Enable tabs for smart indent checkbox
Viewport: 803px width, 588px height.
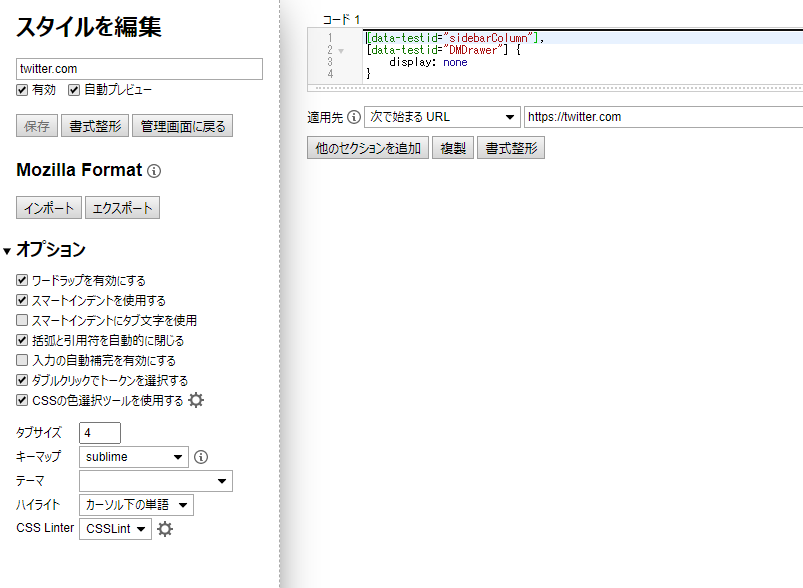(x=22, y=321)
